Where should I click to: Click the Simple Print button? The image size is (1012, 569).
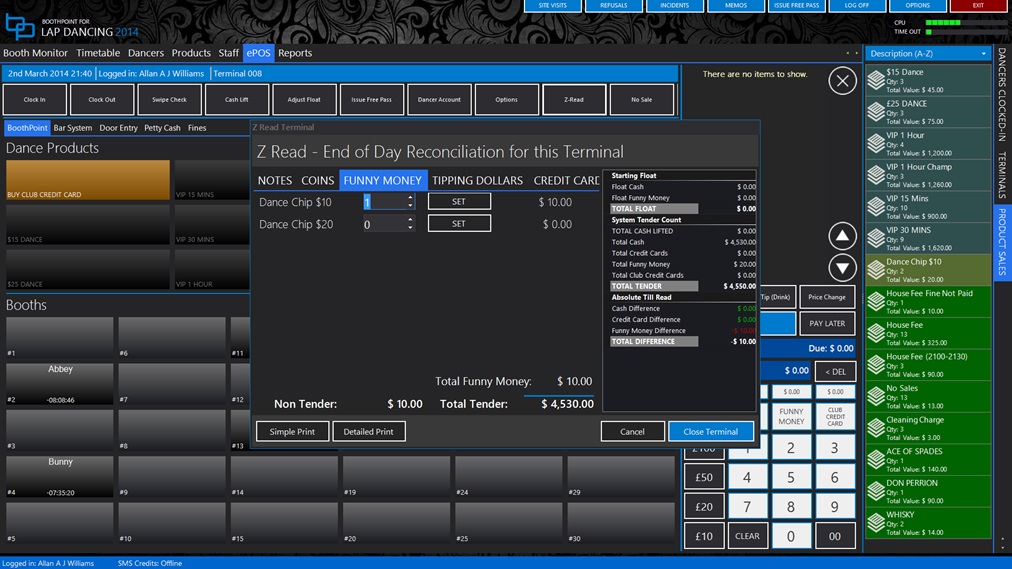[292, 431]
